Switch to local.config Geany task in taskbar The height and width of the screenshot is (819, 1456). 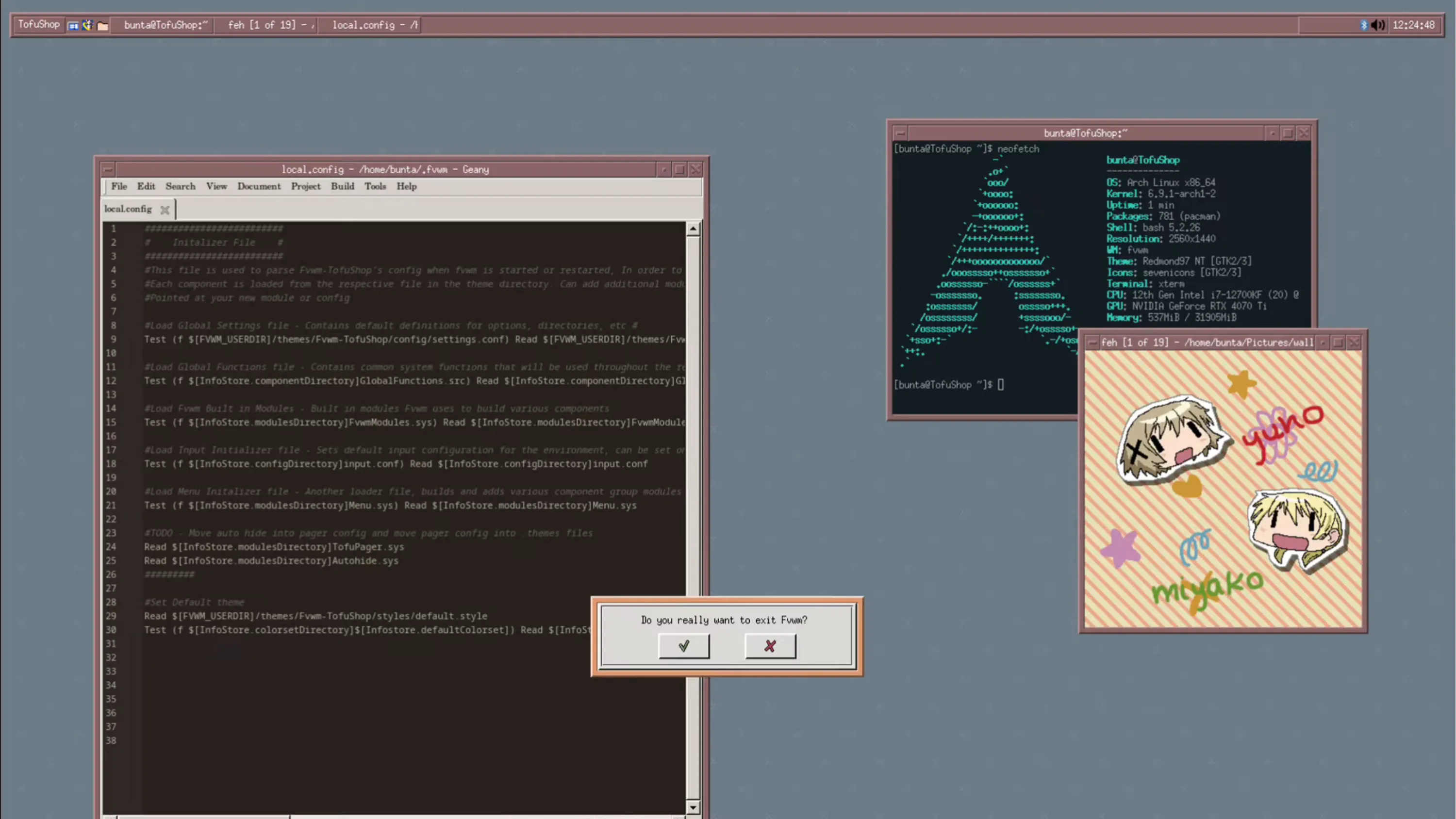click(370, 25)
